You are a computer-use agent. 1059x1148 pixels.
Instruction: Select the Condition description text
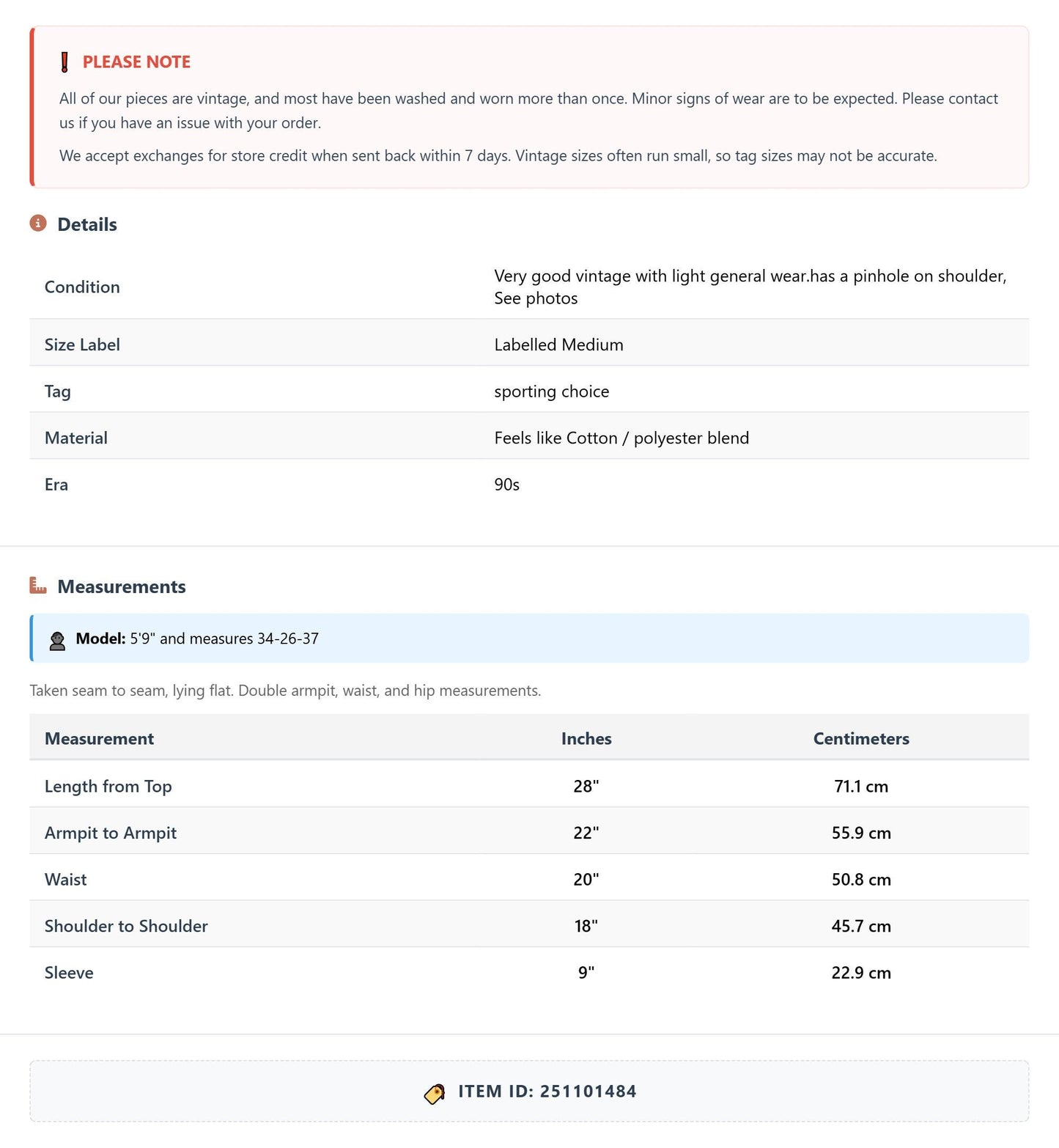point(750,287)
